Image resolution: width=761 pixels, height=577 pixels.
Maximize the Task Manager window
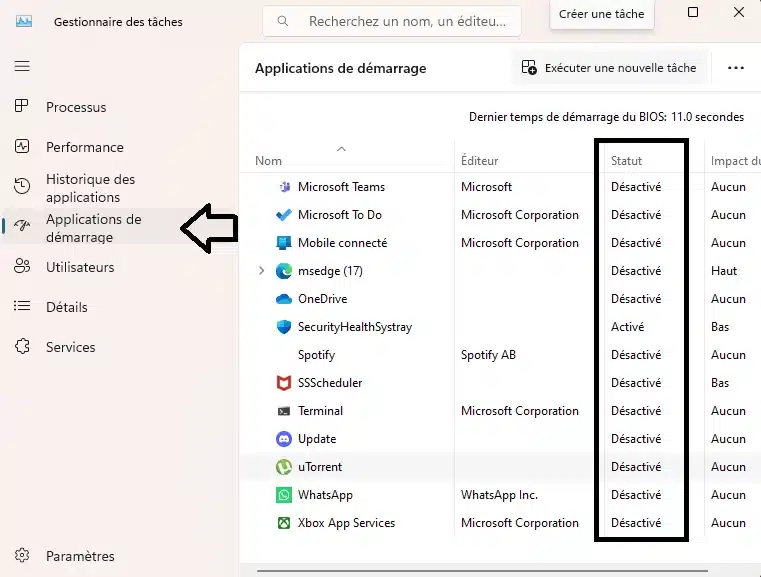click(x=693, y=12)
